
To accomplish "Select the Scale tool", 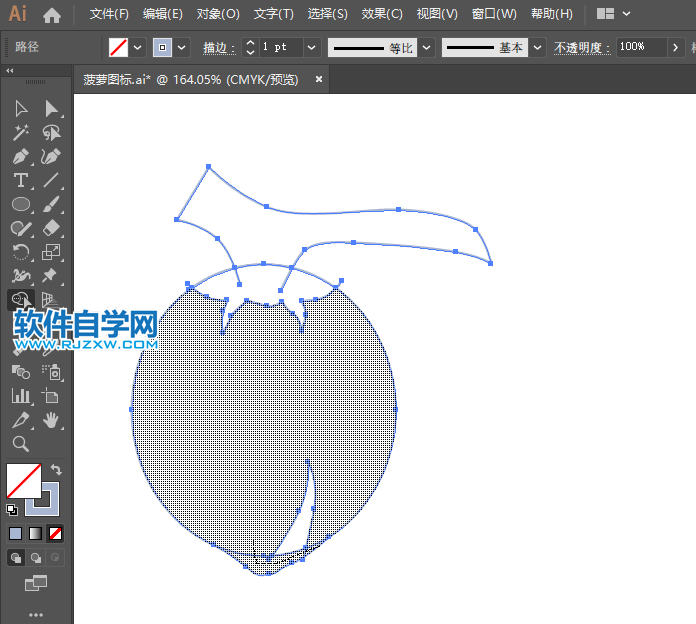I will coord(51,252).
